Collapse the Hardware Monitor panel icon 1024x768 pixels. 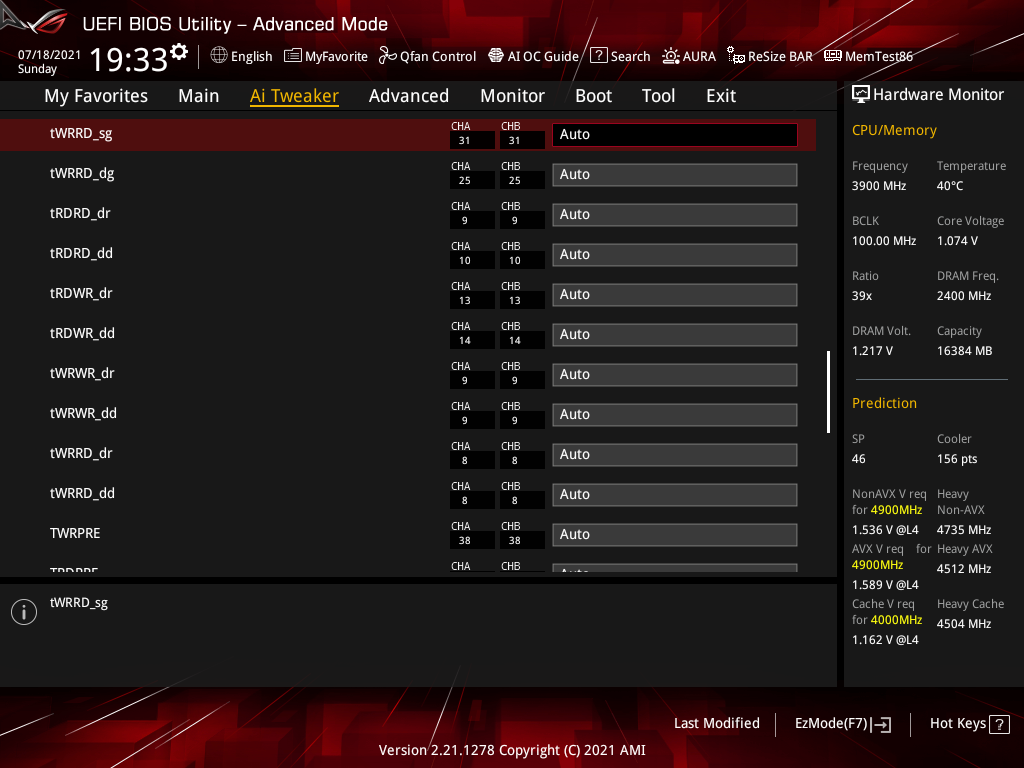tap(861, 94)
